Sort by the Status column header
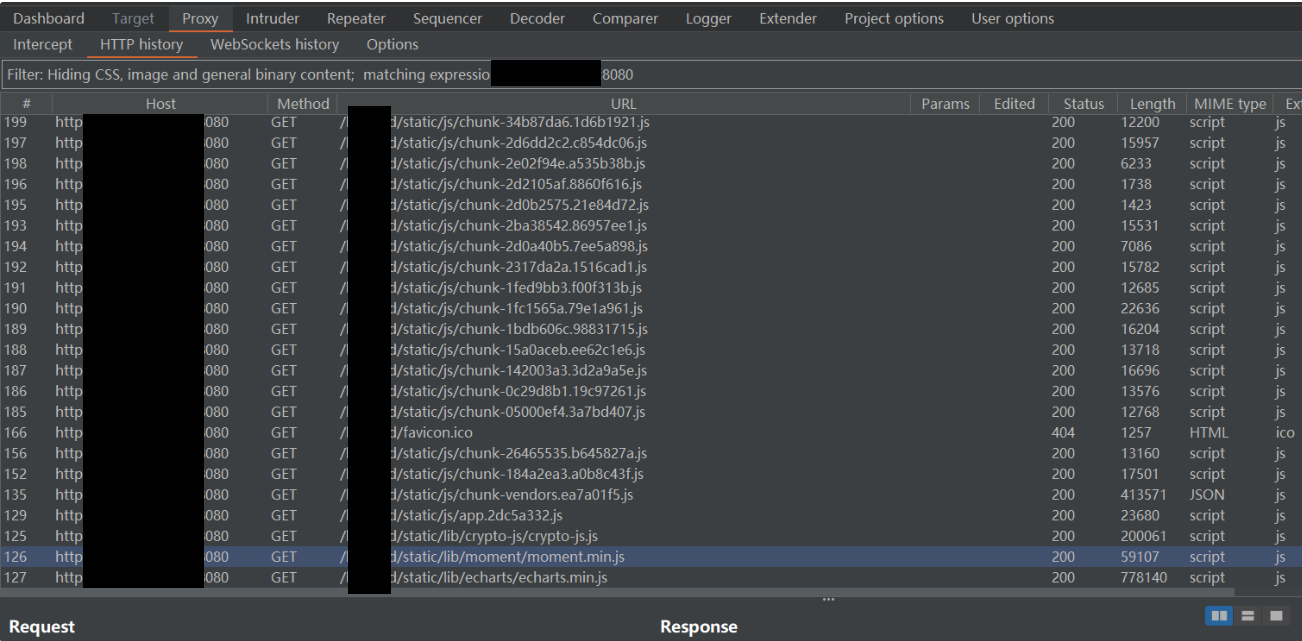 pos(1084,104)
